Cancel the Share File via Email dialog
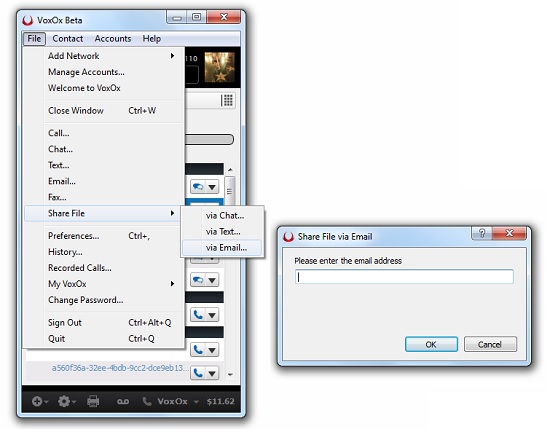Viewport: 550px width, 429px height. coord(490,344)
